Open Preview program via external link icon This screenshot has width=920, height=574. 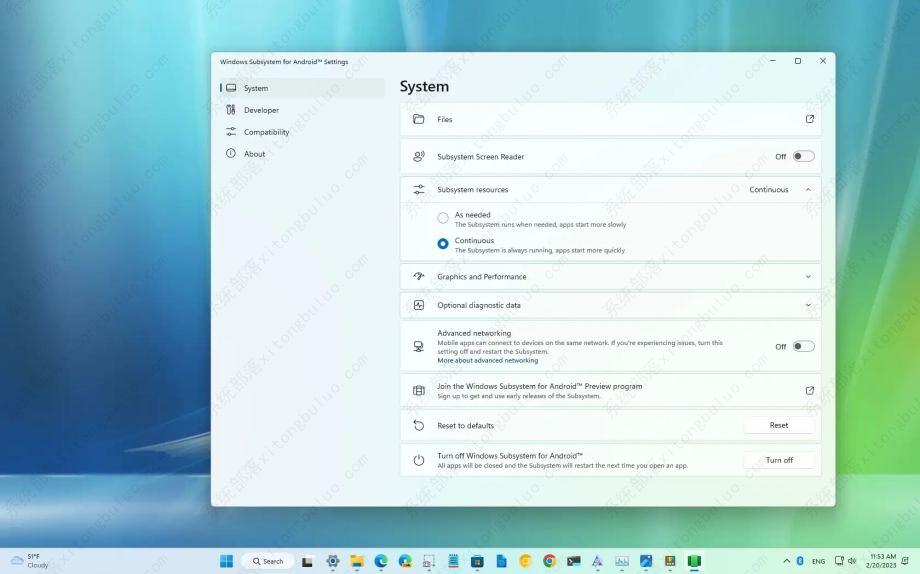(x=809, y=391)
